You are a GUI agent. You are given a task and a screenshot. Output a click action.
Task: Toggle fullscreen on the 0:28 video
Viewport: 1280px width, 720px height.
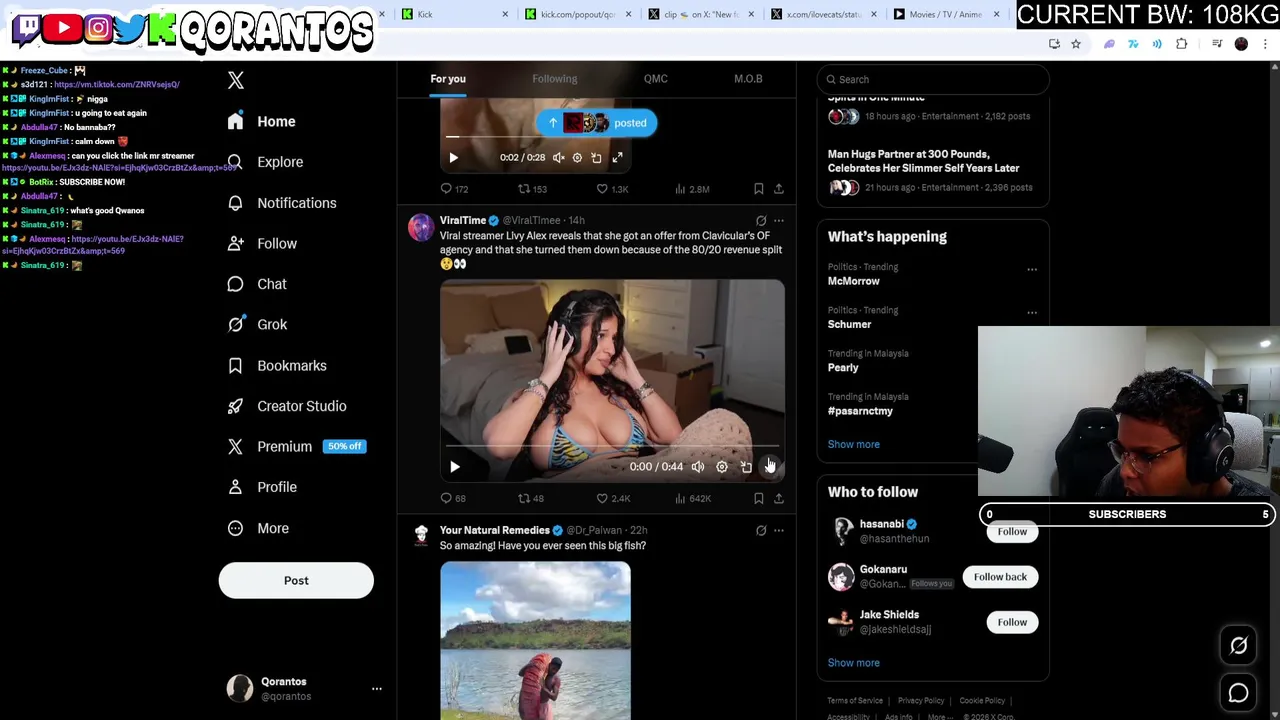click(x=617, y=158)
